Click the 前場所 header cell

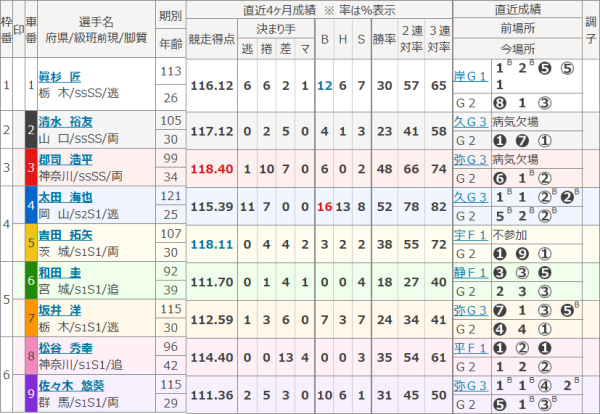pyautogui.click(x=517, y=28)
